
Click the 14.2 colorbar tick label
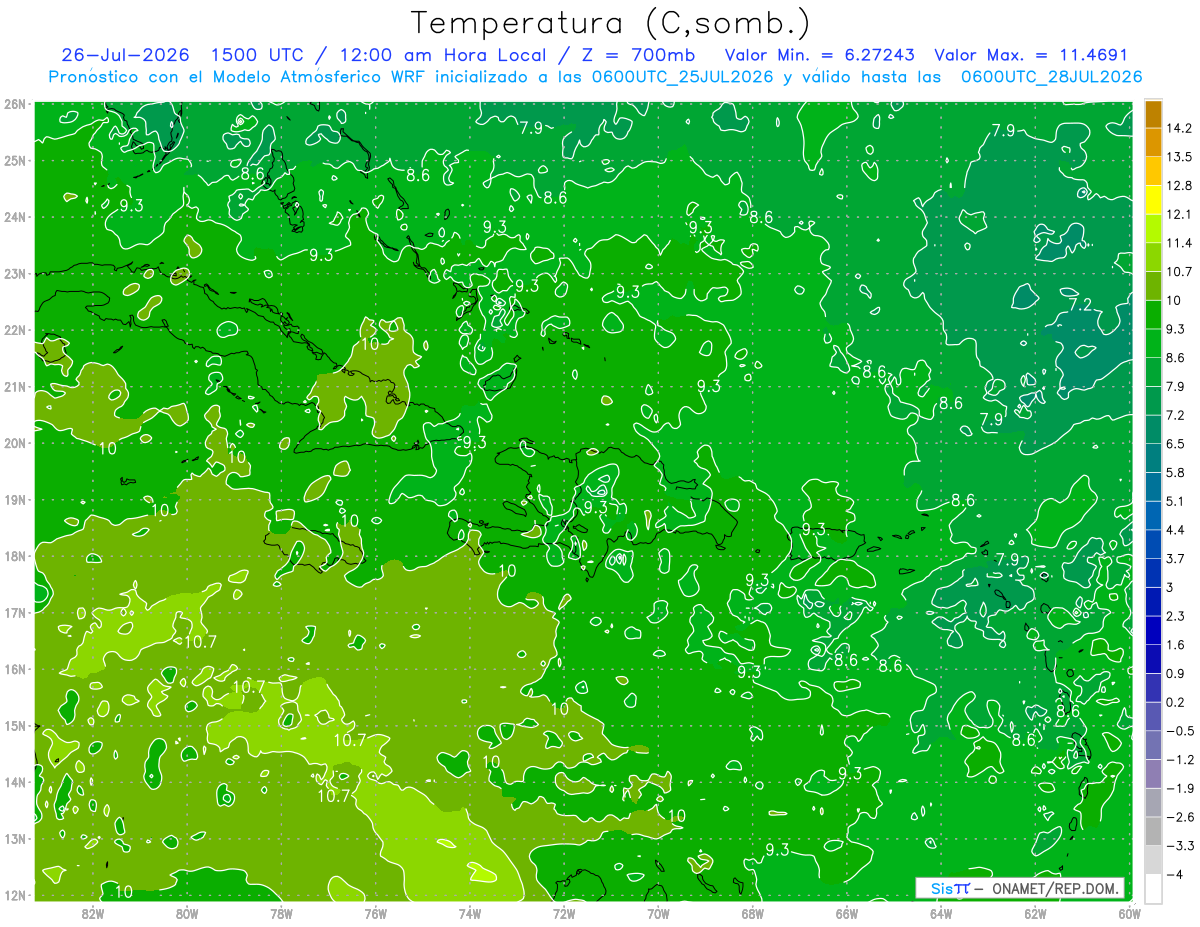[x=1178, y=128]
